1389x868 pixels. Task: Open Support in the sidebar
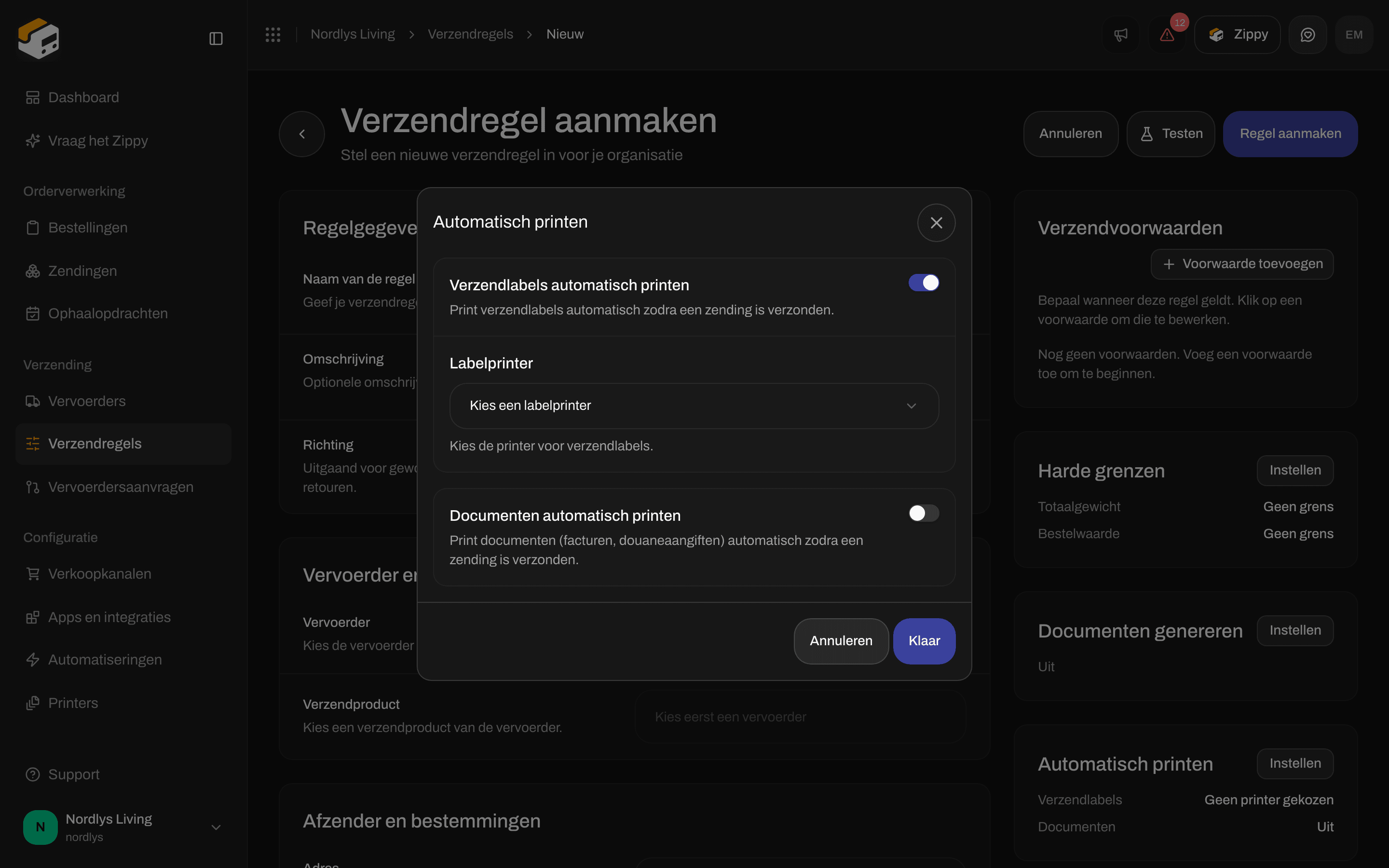click(123, 774)
